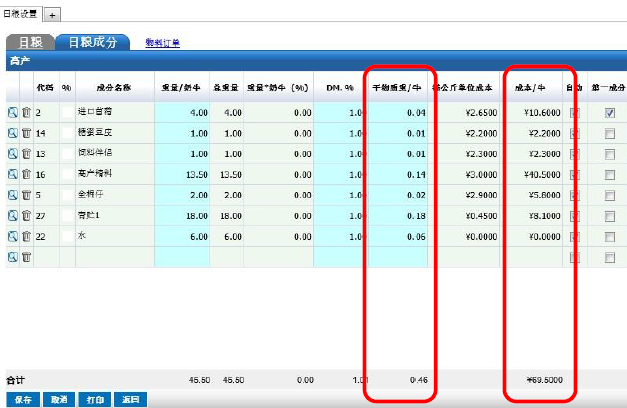Tick the 第一成分 checkbox in the 水 row

tap(609, 236)
